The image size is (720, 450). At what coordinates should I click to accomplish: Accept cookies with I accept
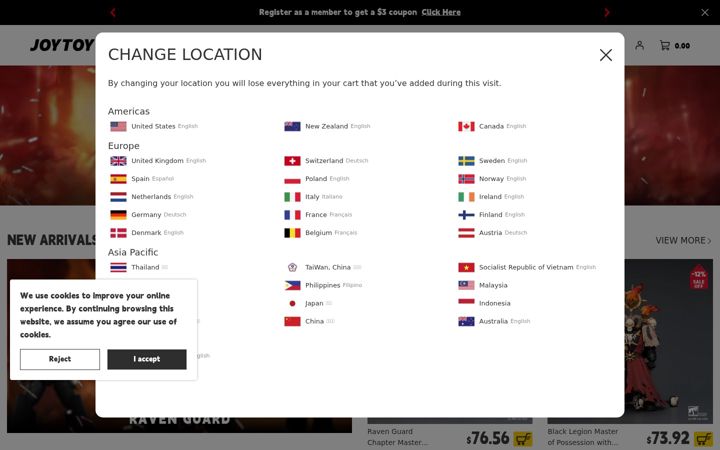(x=147, y=359)
